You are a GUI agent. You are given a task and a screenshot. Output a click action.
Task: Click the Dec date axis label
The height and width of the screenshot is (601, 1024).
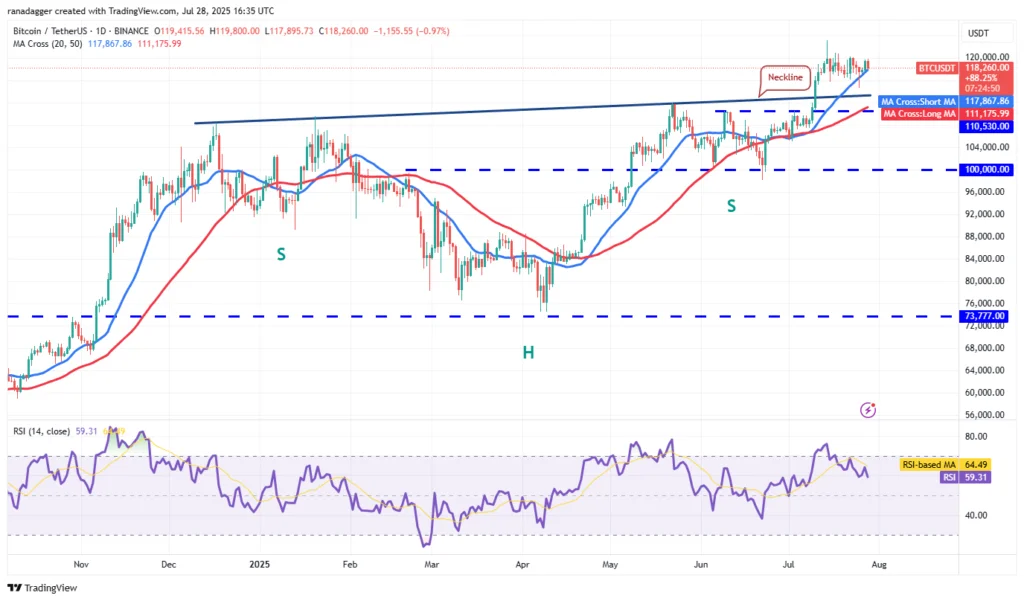click(x=168, y=564)
